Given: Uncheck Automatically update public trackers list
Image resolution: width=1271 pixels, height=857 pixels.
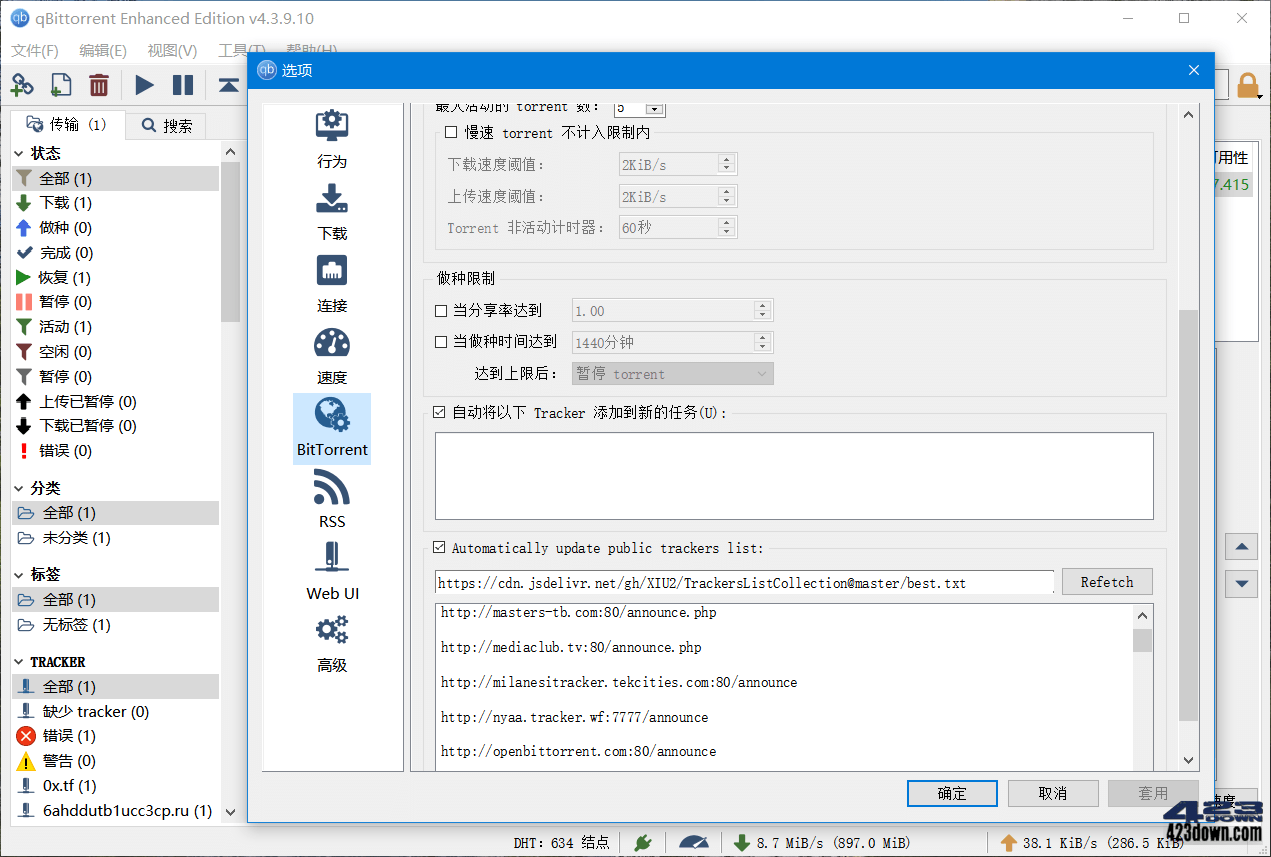Looking at the screenshot, I should point(439,547).
